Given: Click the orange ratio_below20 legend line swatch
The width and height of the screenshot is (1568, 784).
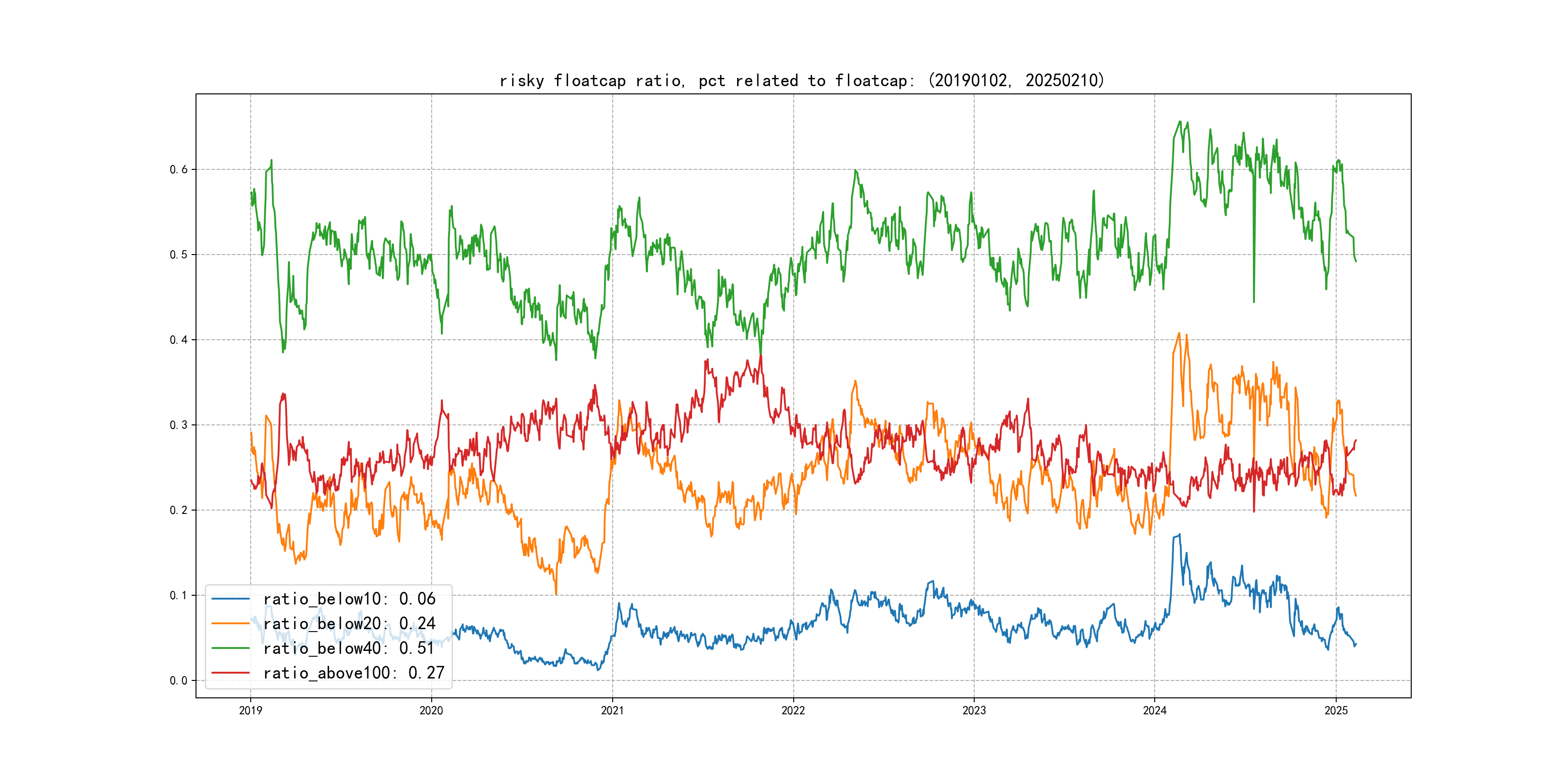Looking at the screenshot, I should [230, 623].
